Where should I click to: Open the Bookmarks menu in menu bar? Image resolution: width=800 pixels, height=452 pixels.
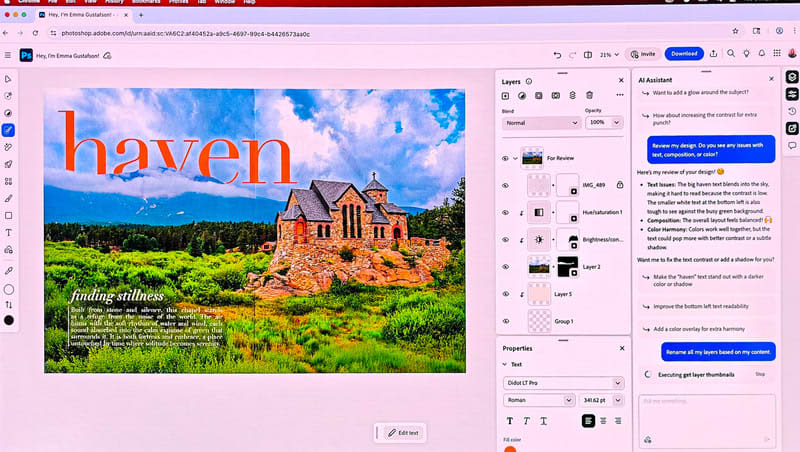pyautogui.click(x=148, y=3)
